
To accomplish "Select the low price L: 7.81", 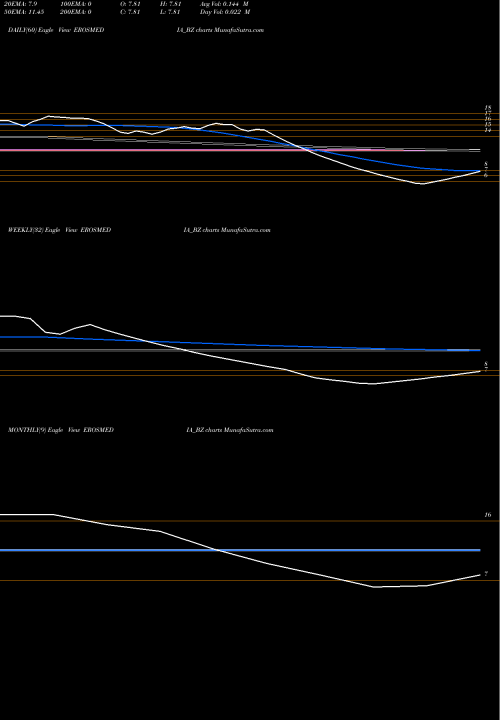I will [170, 12].
